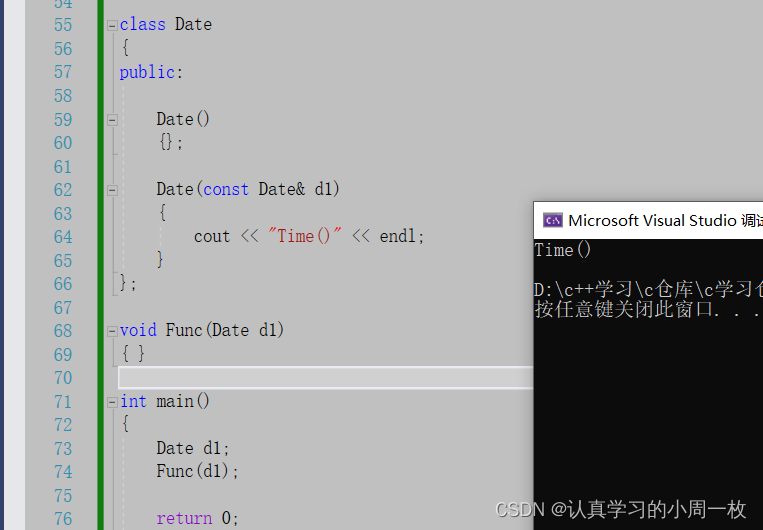Click line number 55
Screen dimensions: 763x530
coord(63,25)
